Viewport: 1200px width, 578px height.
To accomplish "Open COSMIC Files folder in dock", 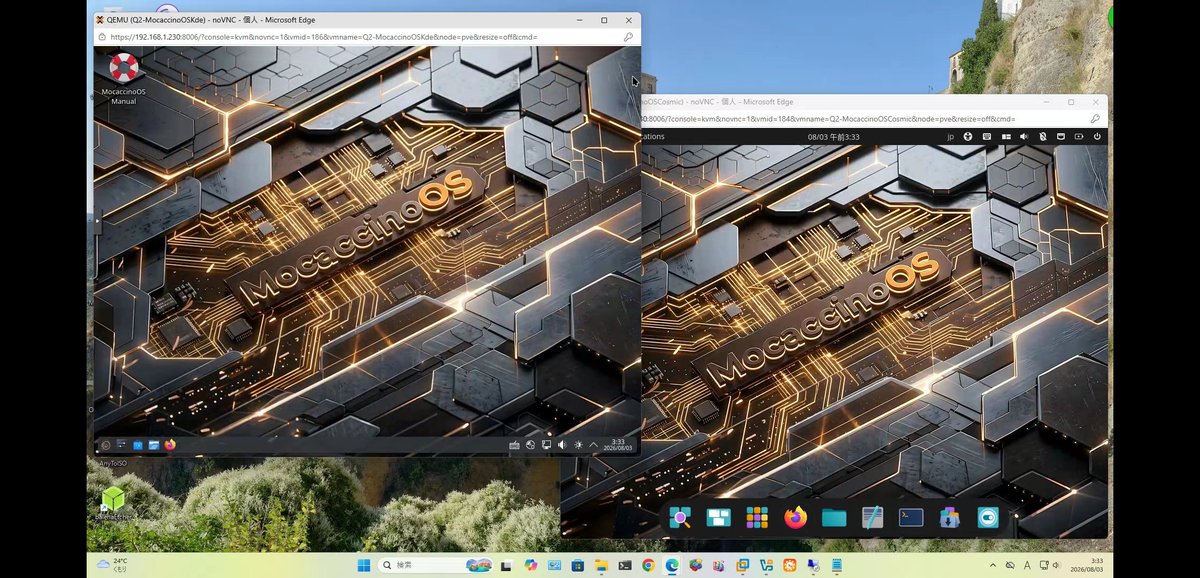I will [x=834, y=517].
